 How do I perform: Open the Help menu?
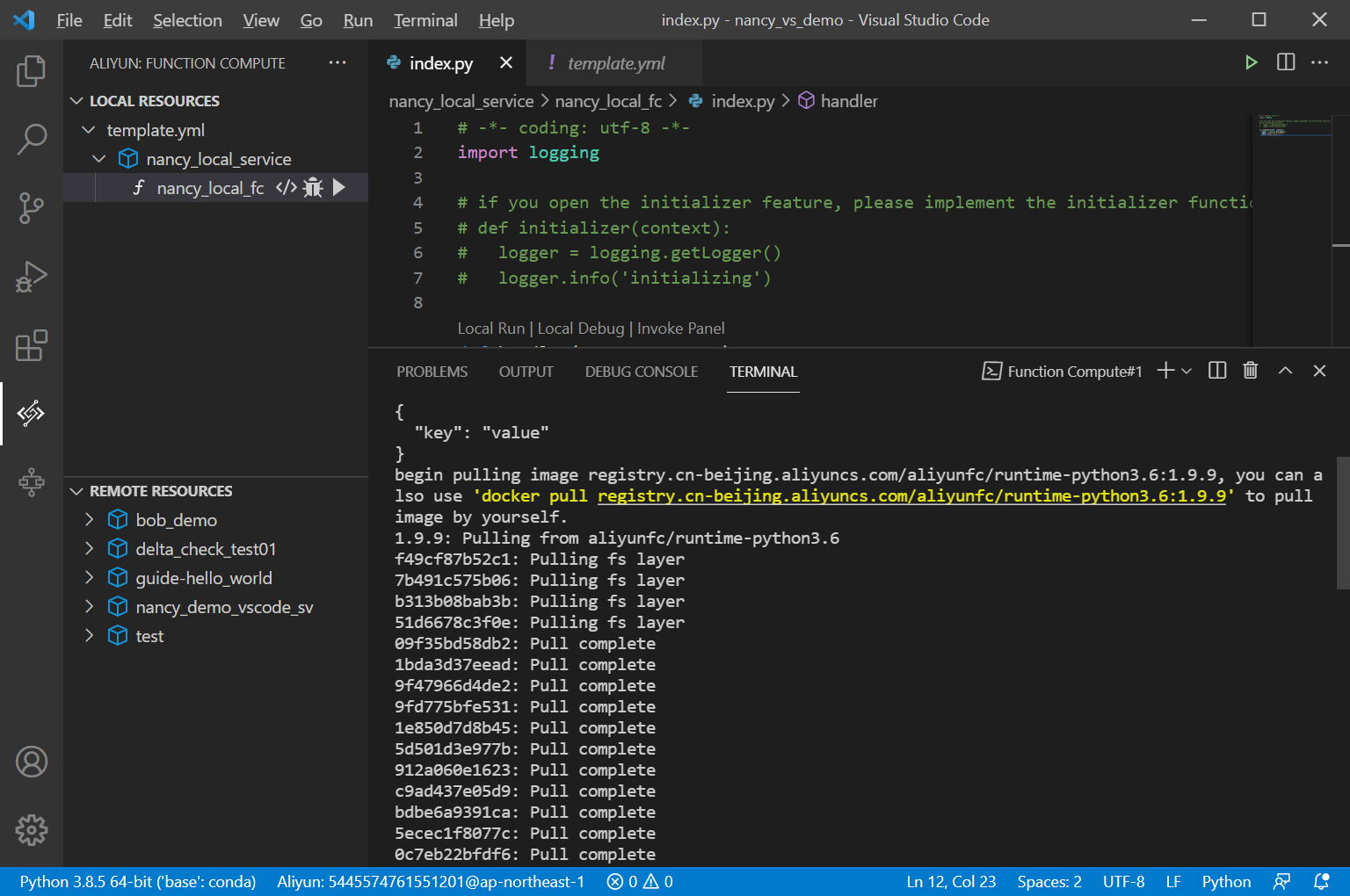497,20
